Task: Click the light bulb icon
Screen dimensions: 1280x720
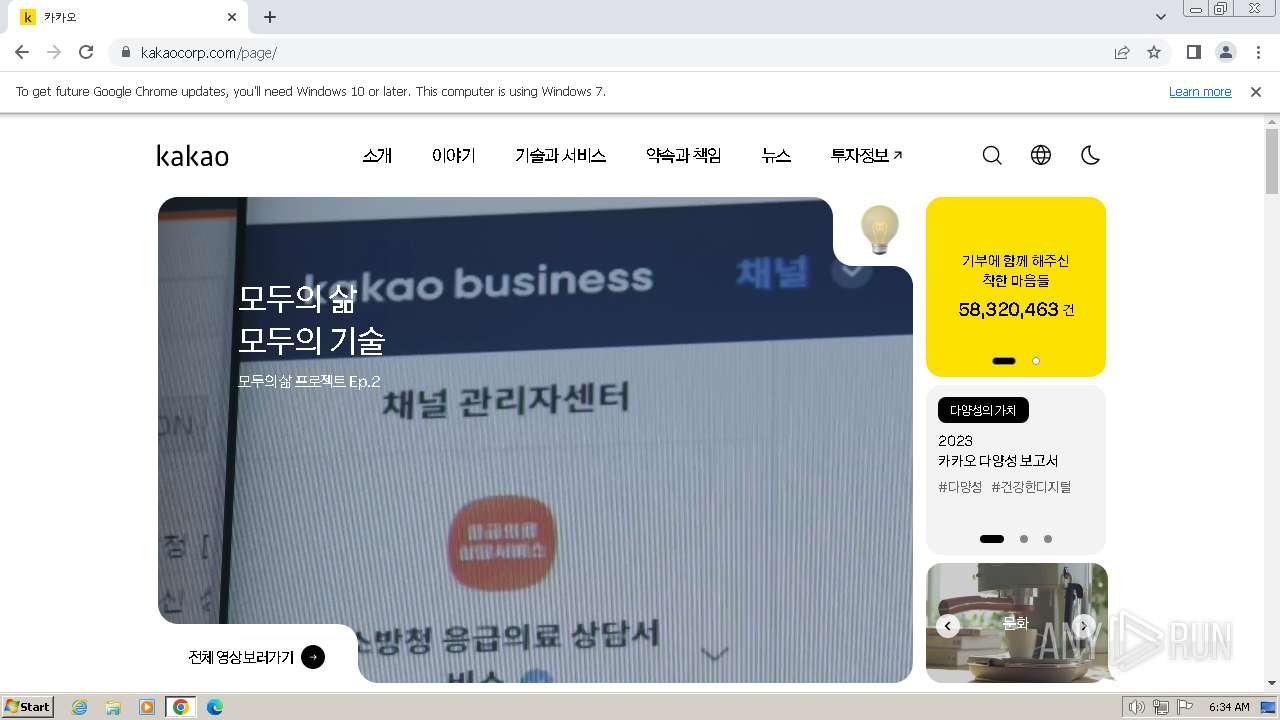Action: coord(880,230)
